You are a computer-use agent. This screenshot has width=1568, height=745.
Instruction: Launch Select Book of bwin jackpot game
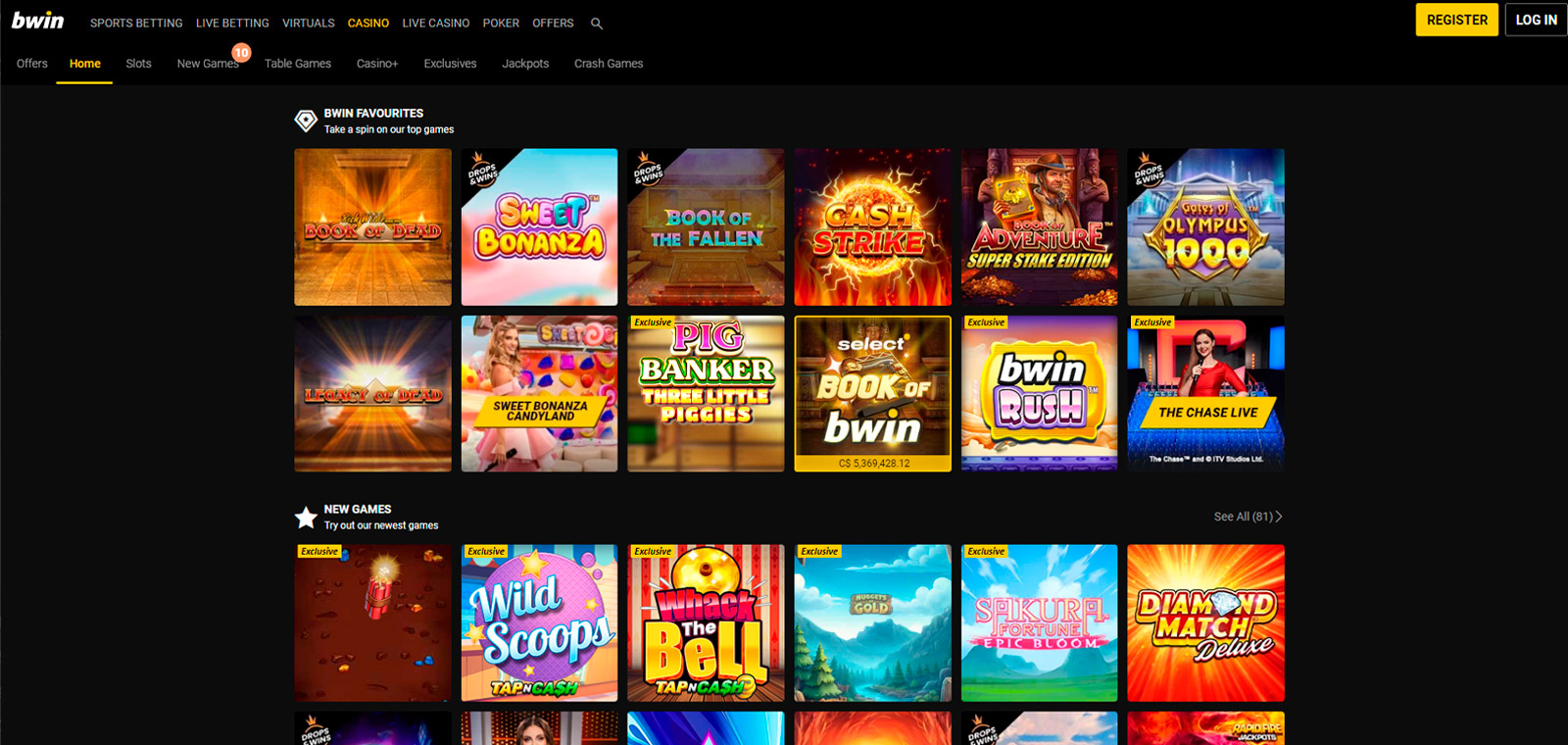coord(873,394)
